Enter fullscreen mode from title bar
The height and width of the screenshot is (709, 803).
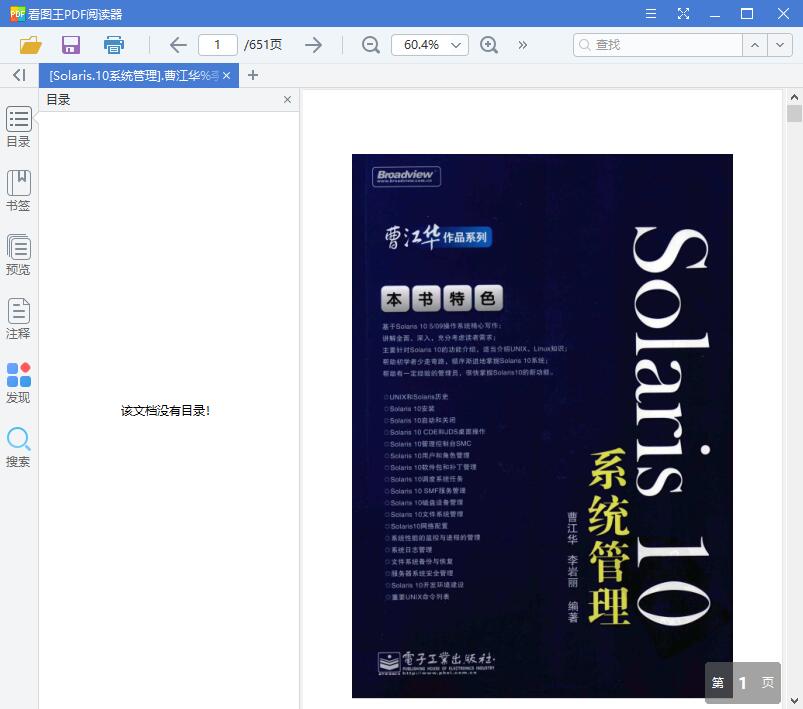(x=683, y=14)
